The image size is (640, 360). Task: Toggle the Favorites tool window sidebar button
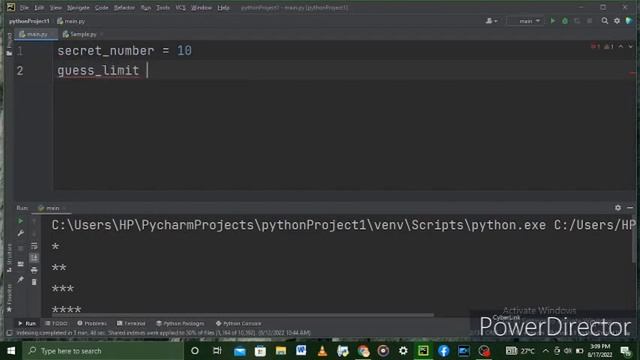click(x=9, y=297)
